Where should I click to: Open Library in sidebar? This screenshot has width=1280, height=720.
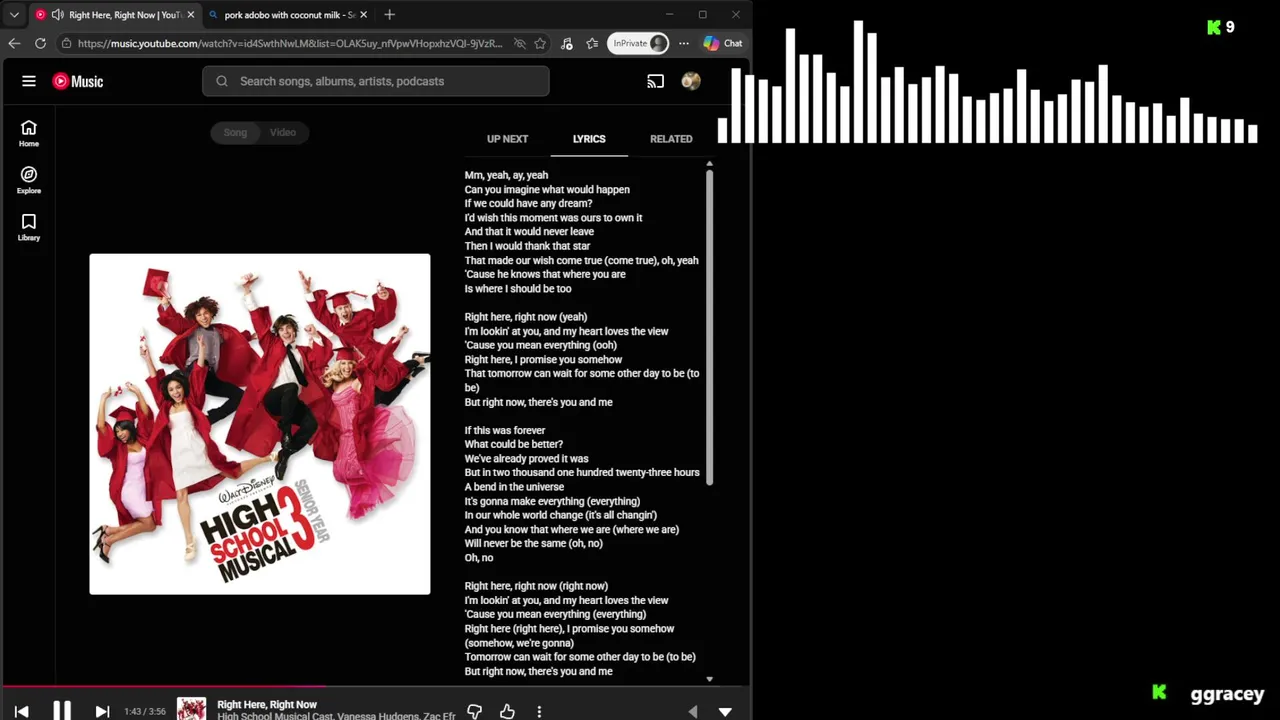(29, 227)
